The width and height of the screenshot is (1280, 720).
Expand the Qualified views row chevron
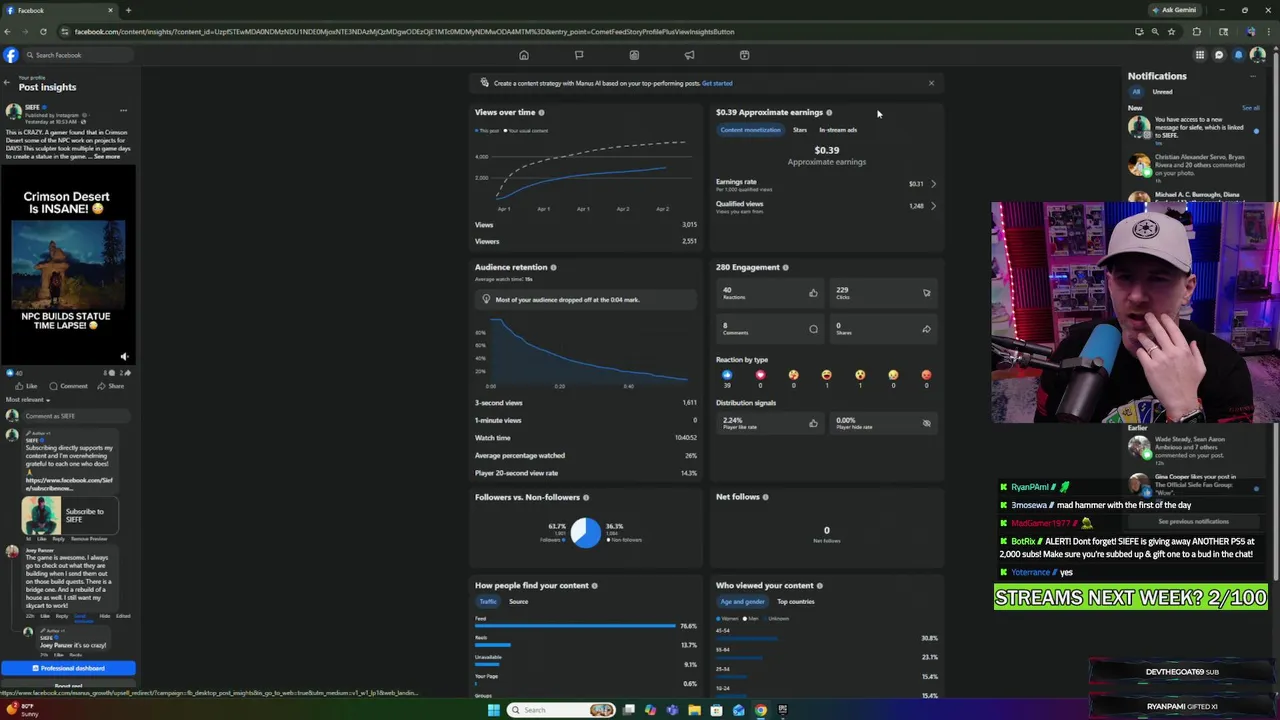pyautogui.click(x=933, y=206)
